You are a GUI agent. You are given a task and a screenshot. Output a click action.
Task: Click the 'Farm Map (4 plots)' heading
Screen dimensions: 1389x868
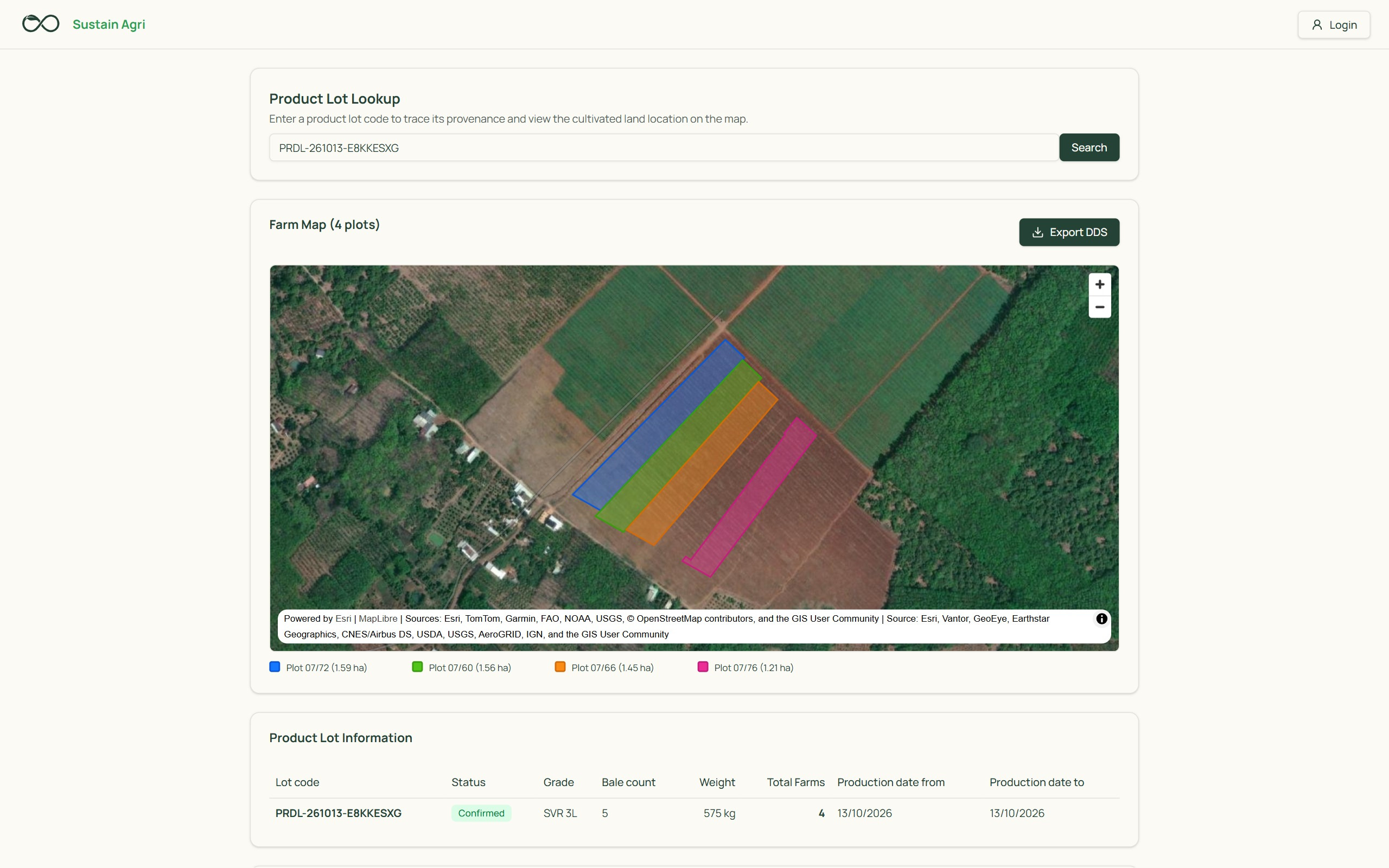pyautogui.click(x=324, y=225)
